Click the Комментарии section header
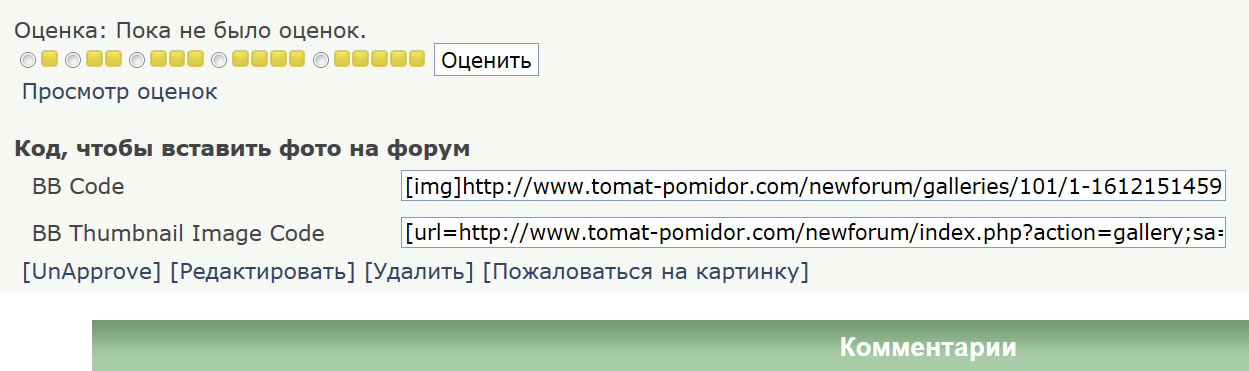Image resolution: width=1249 pixels, height=371 pixels. 927,347
